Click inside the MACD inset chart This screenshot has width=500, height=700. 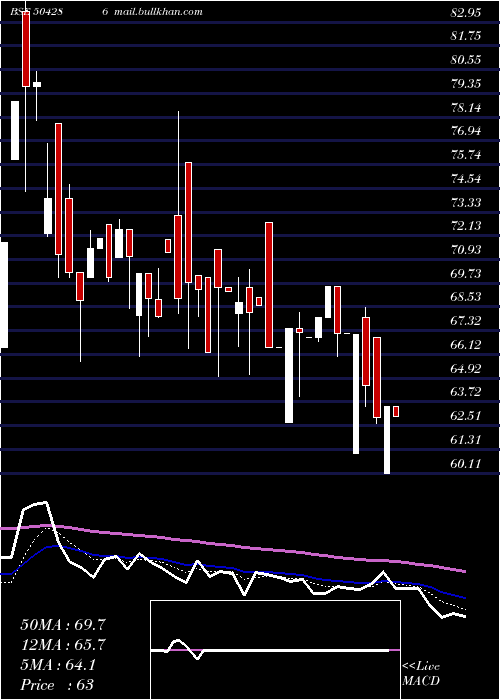275,650
